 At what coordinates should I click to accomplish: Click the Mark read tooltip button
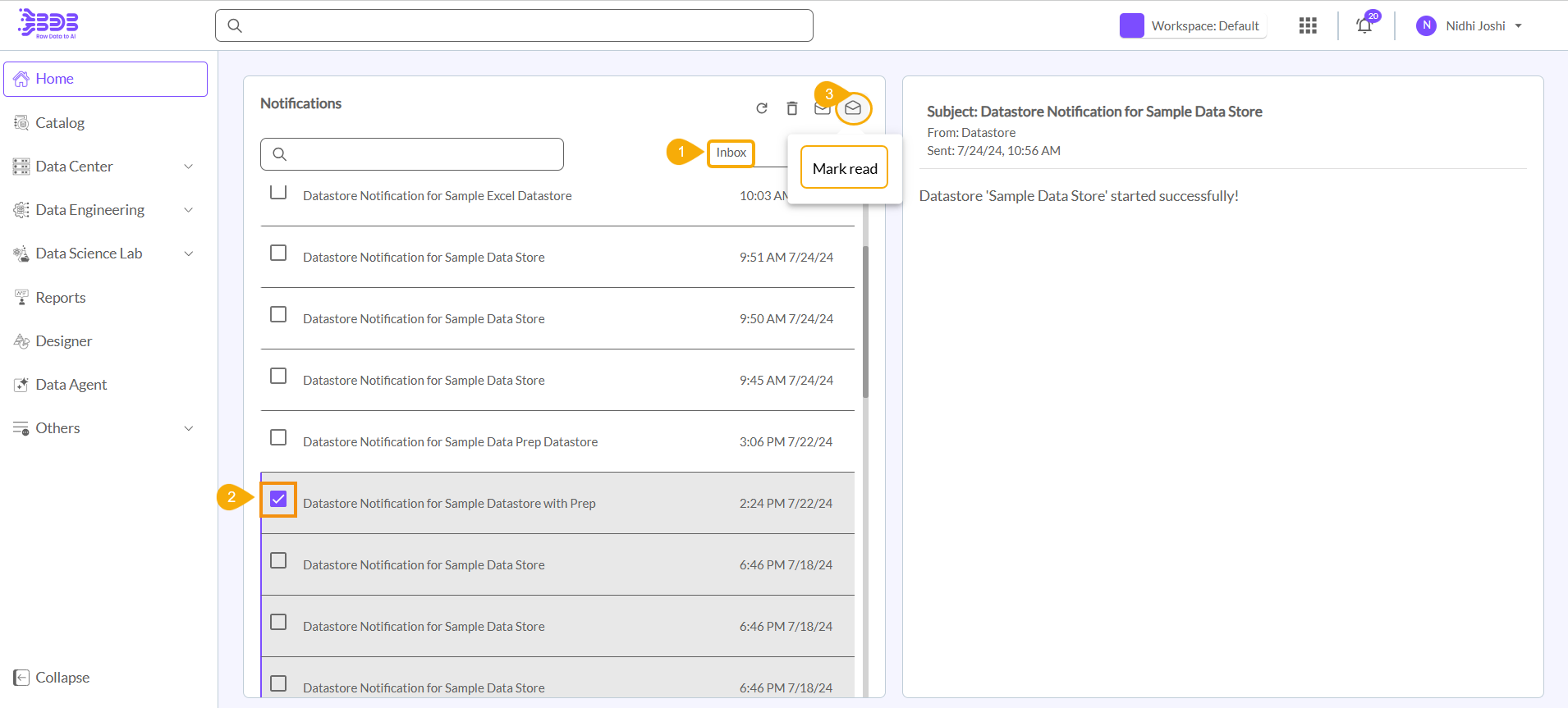pyautogui.click(x=844, y=168)
